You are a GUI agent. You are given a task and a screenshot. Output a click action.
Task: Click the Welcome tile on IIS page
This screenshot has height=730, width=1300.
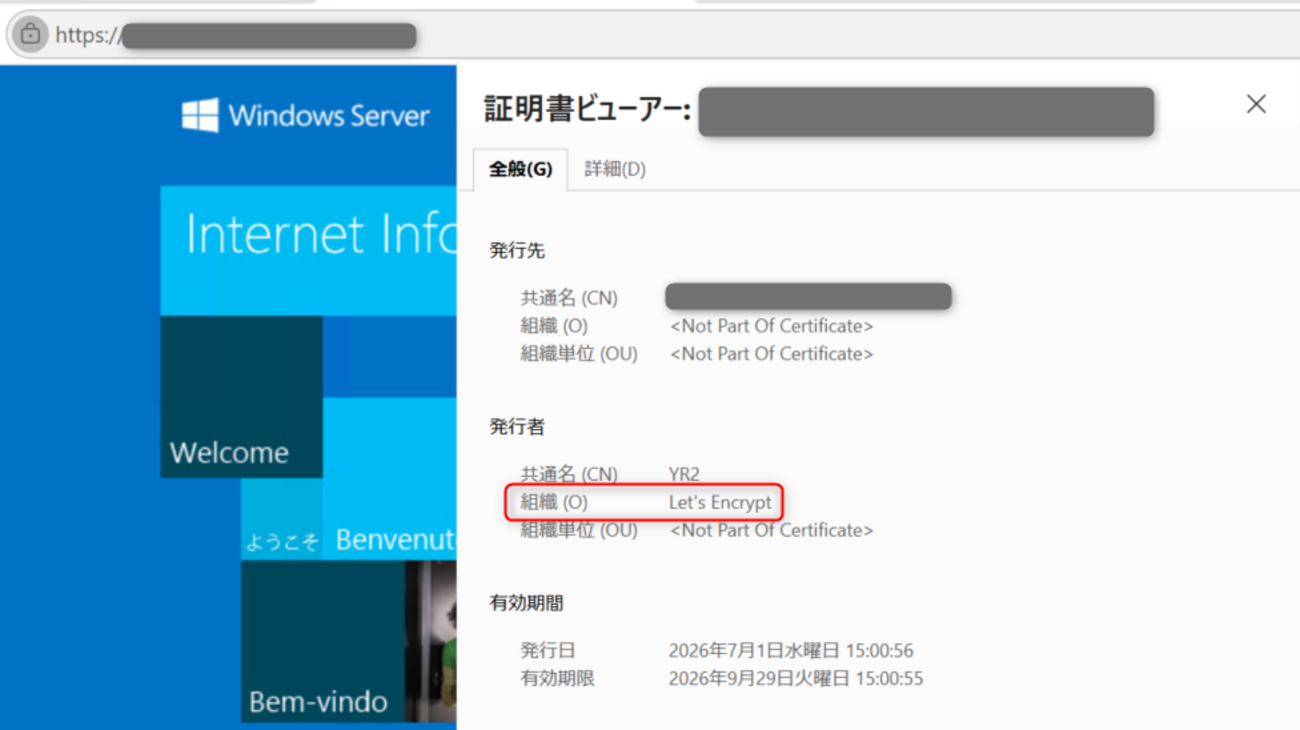click(241, 397)
